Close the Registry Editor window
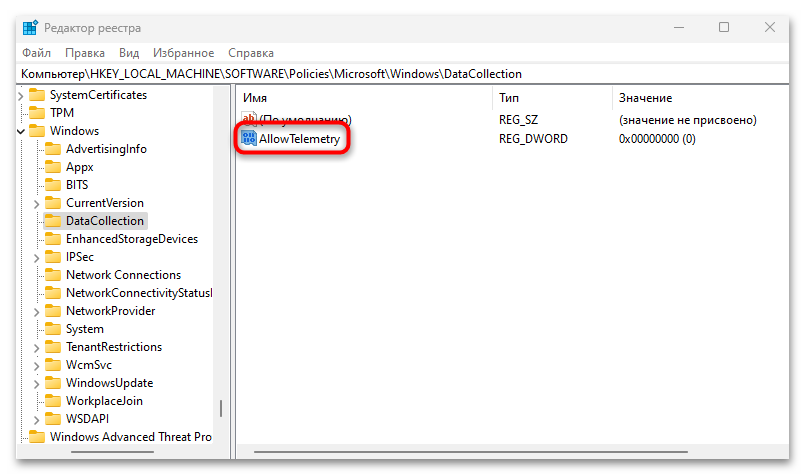 click(770, 27)
